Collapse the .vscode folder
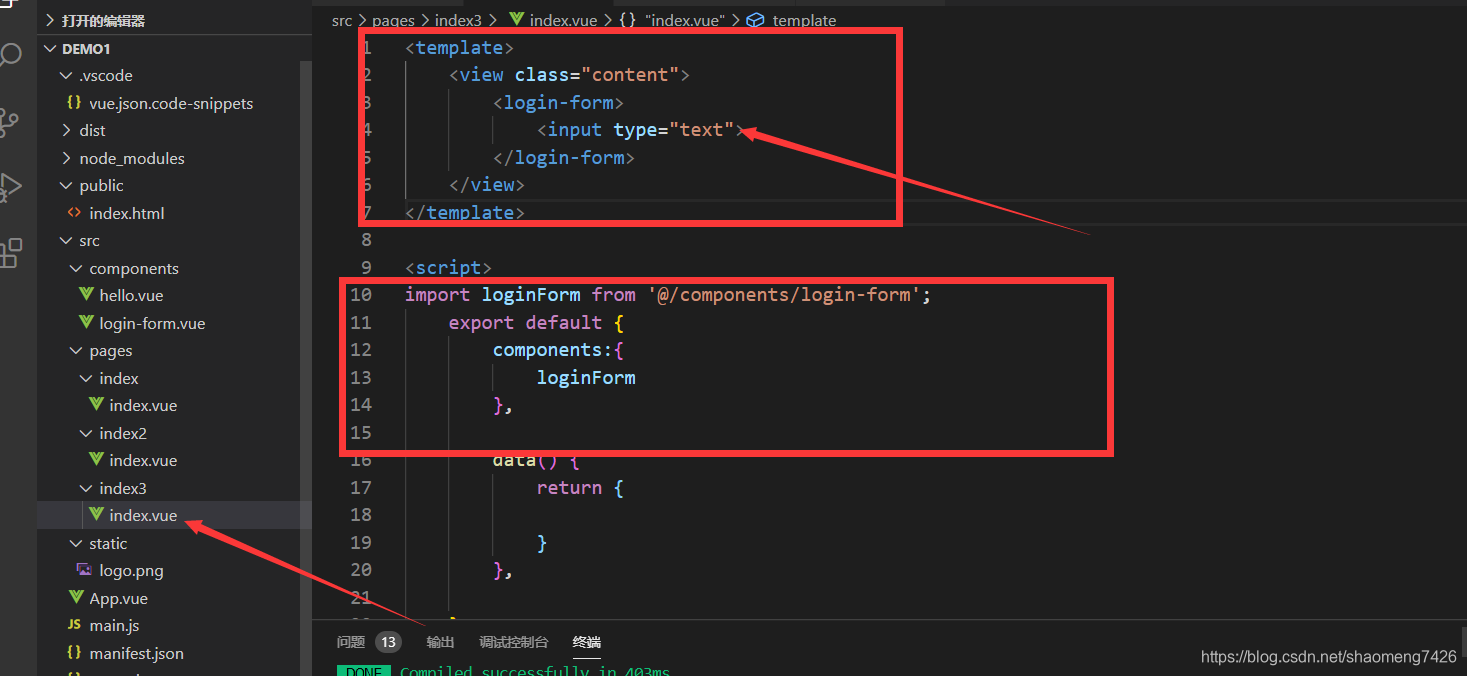Viewport: 1467px width, 676px height. coord(66,75)
